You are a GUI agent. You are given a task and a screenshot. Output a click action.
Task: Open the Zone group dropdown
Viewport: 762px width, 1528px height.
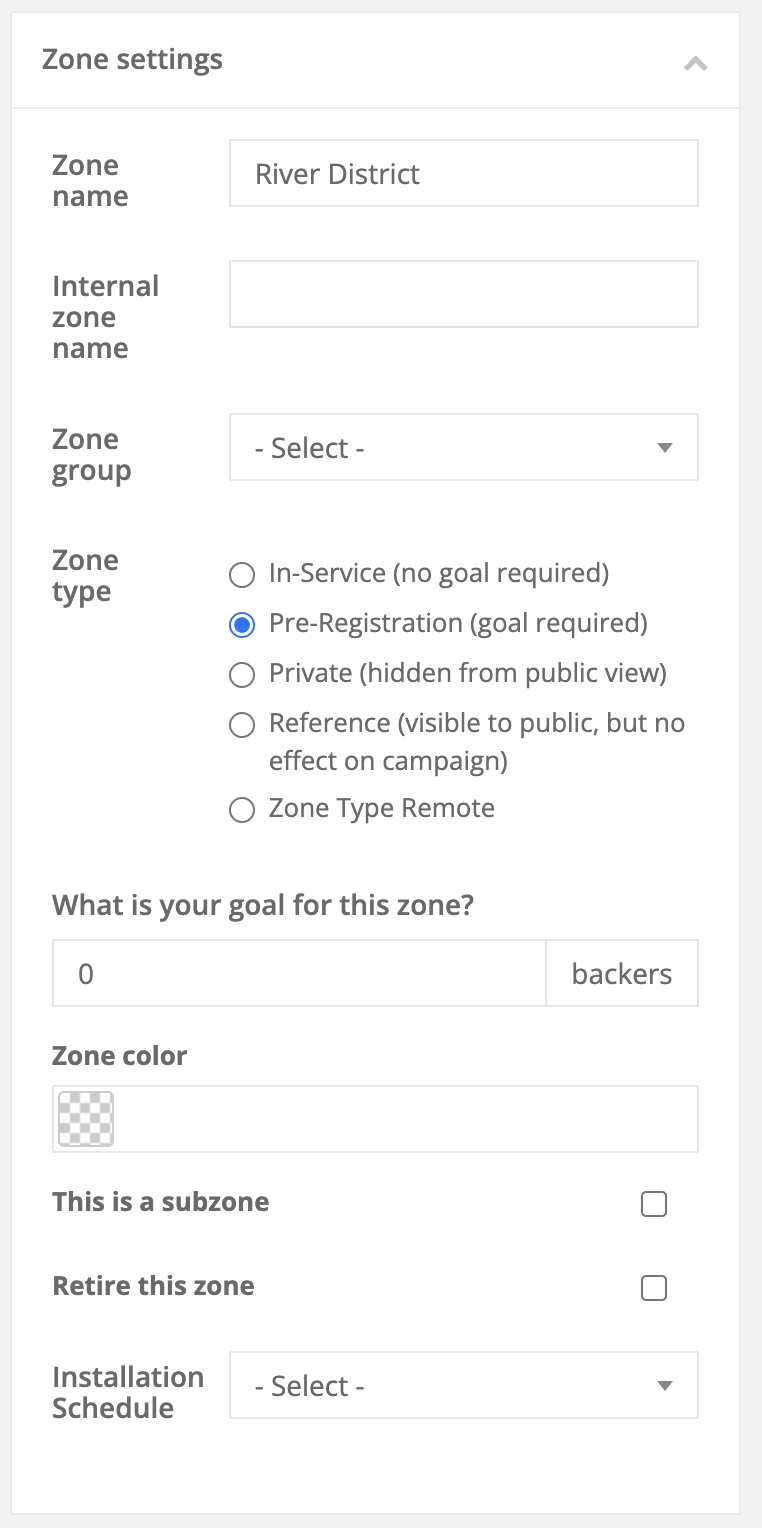(463, 448)
